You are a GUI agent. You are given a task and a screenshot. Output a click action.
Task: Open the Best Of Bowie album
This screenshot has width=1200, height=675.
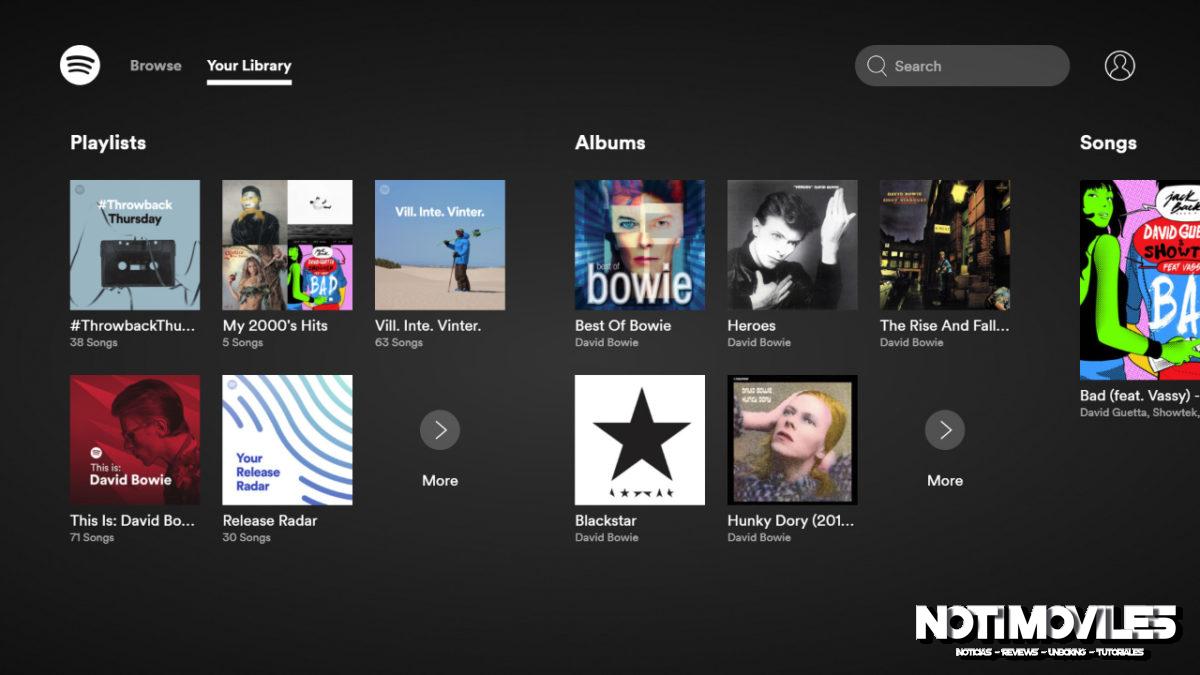click(x=639, y=245)
